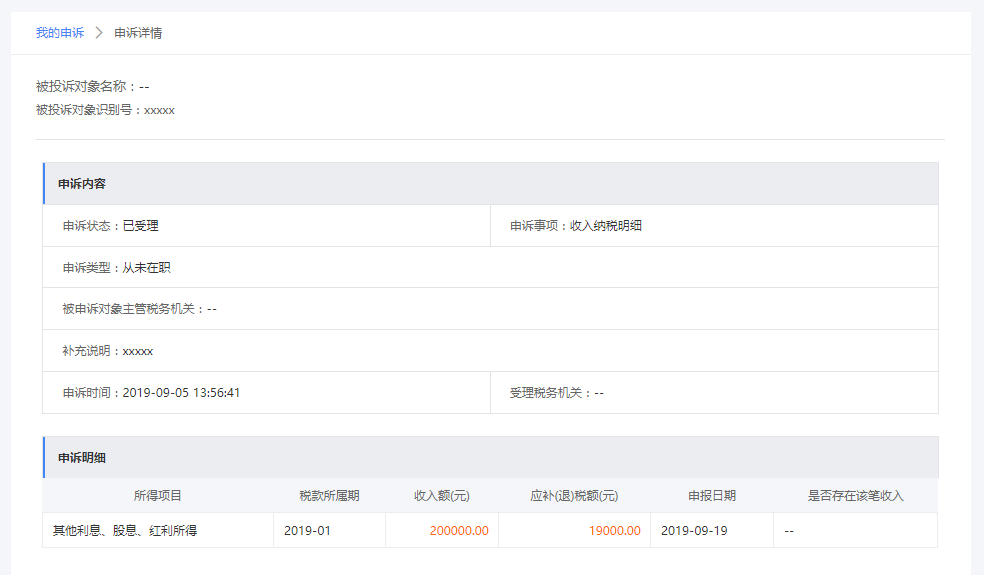Click the 补充说明 row
This screenshot has height=575, width=984.
[x=107, y=351]
